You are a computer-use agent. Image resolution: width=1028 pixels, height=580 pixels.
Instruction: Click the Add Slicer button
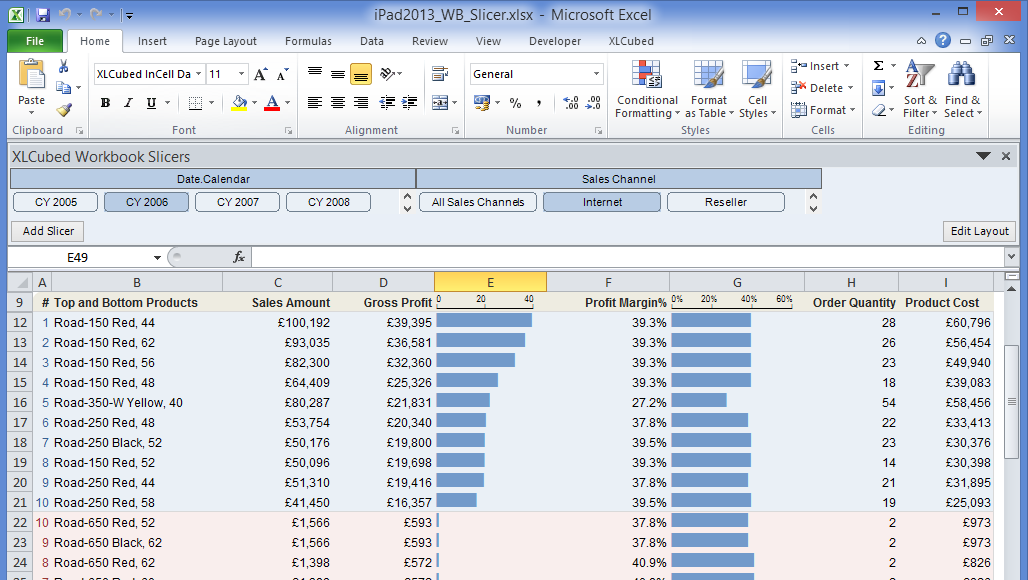[x=48, y=231]
